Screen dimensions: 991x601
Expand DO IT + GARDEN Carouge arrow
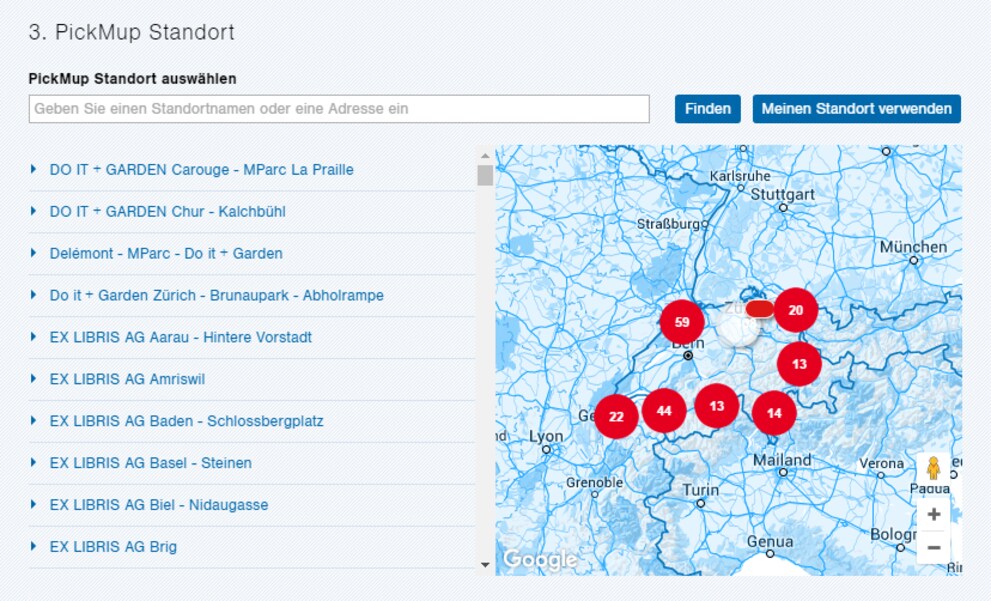click(33, 169)
